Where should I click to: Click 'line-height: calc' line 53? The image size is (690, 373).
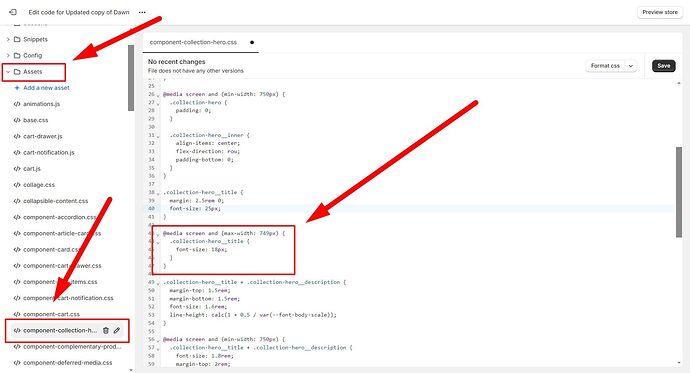[253, 315]
